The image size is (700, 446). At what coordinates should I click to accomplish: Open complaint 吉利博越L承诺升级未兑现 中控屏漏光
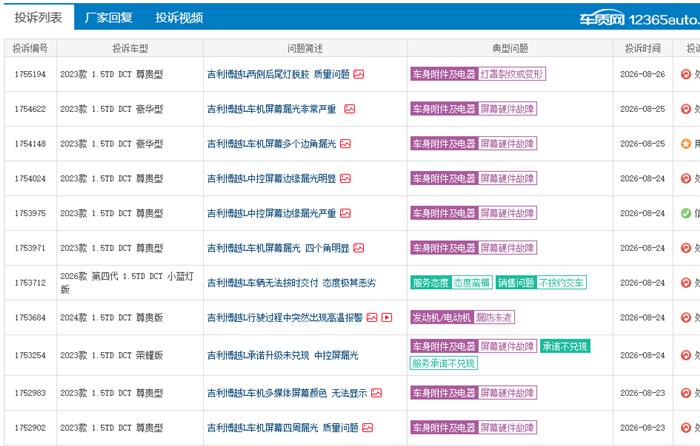click(x=283, y=355)
